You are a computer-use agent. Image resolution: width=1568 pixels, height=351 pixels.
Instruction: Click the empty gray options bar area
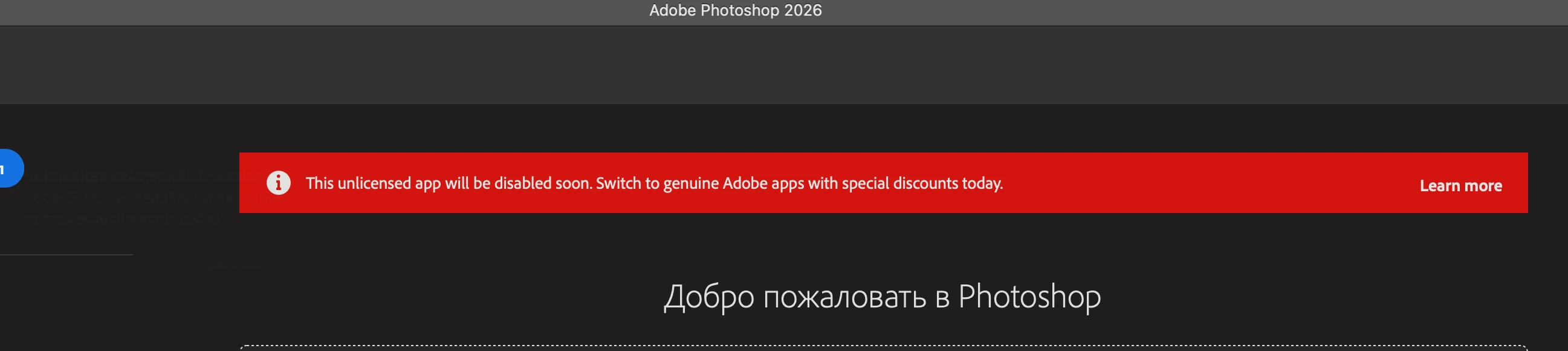coord(784,65)
